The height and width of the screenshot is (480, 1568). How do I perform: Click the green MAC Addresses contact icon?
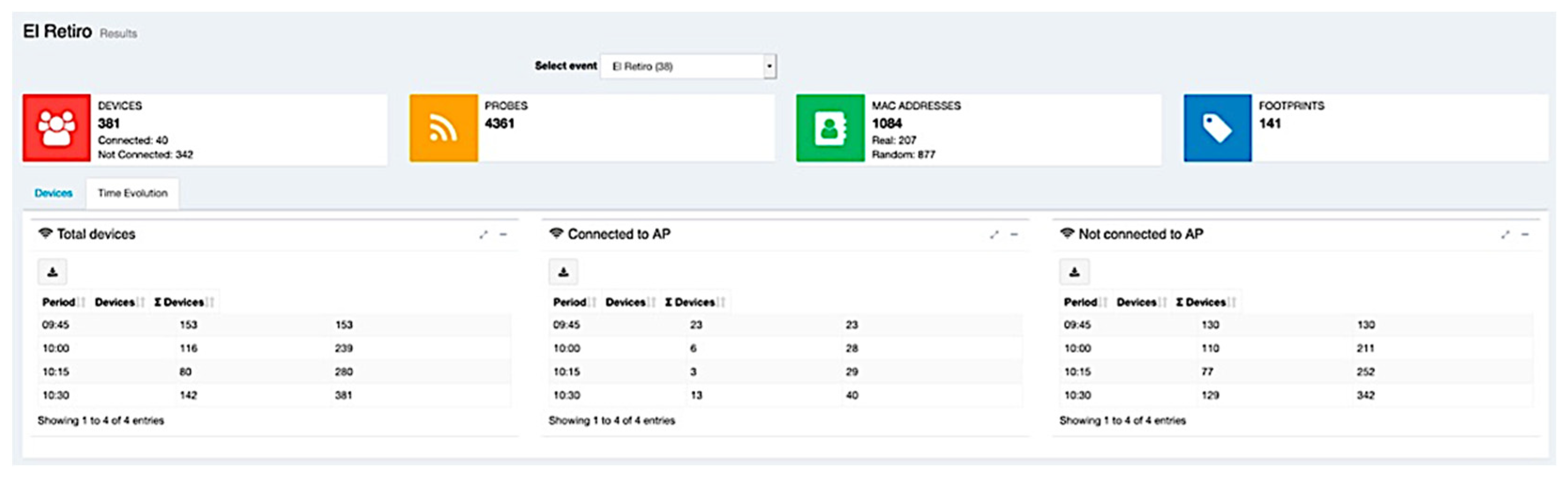click(x=830, y=128)
